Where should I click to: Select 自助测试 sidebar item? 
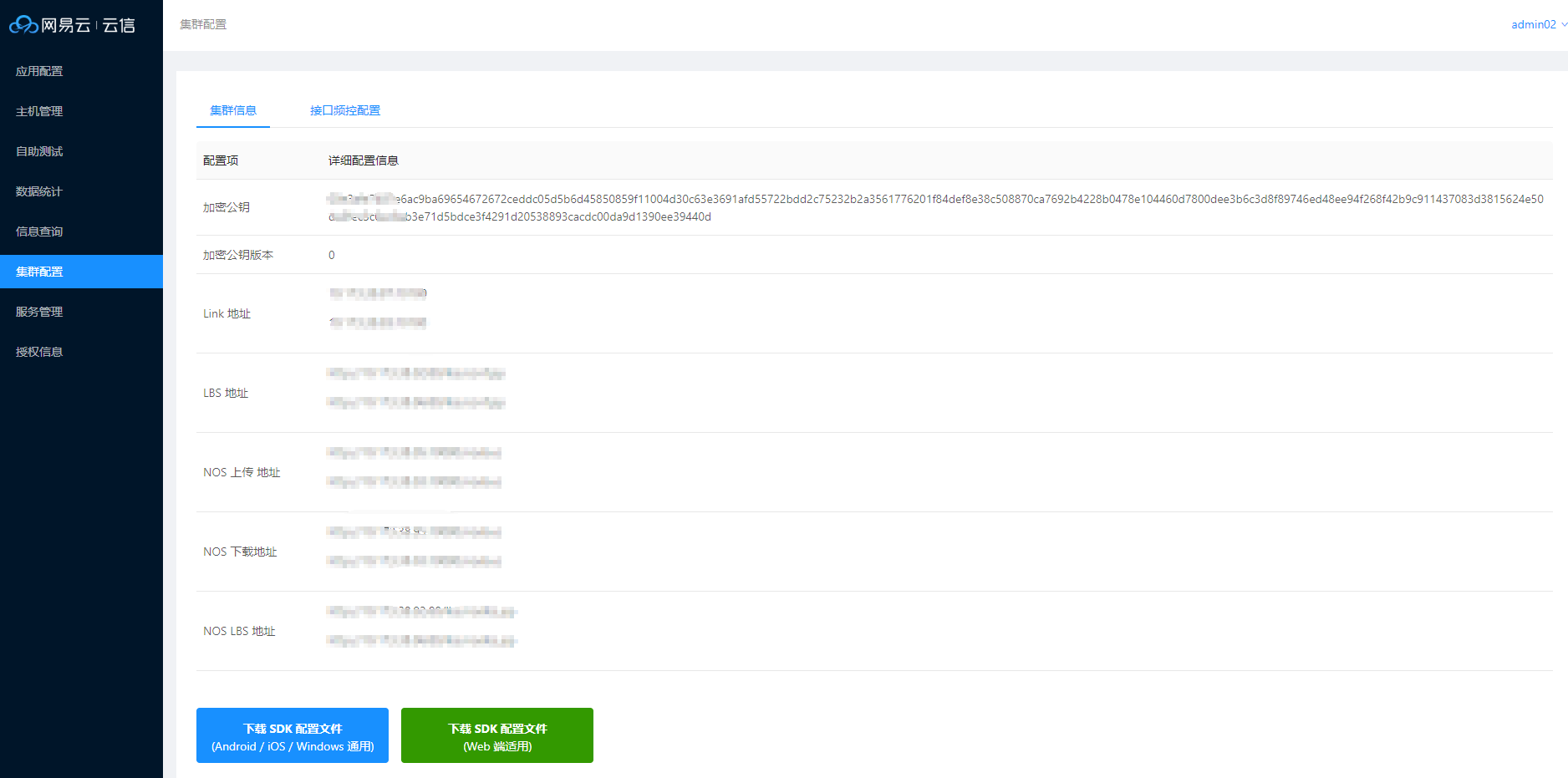(39, 151)
